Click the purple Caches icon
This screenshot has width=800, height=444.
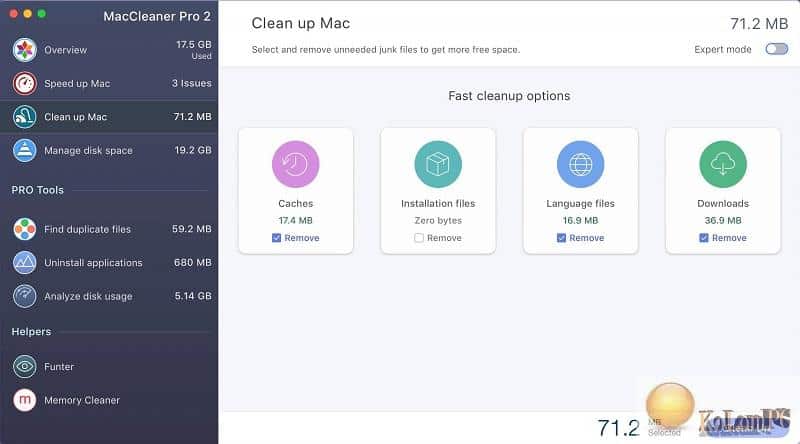295,164
